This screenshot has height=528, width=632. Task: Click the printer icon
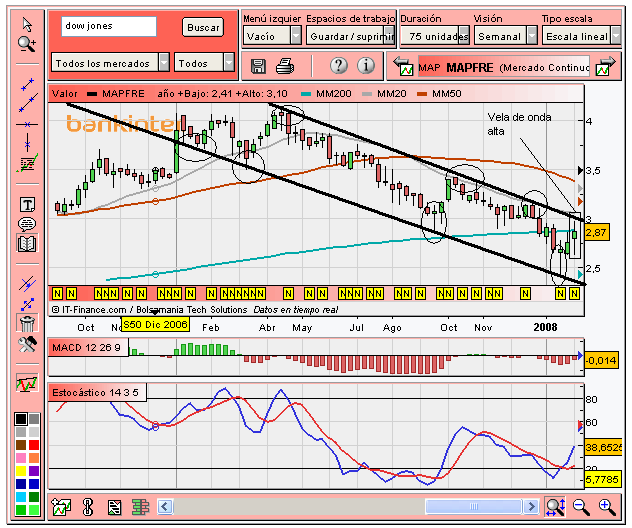click(285, 66)
